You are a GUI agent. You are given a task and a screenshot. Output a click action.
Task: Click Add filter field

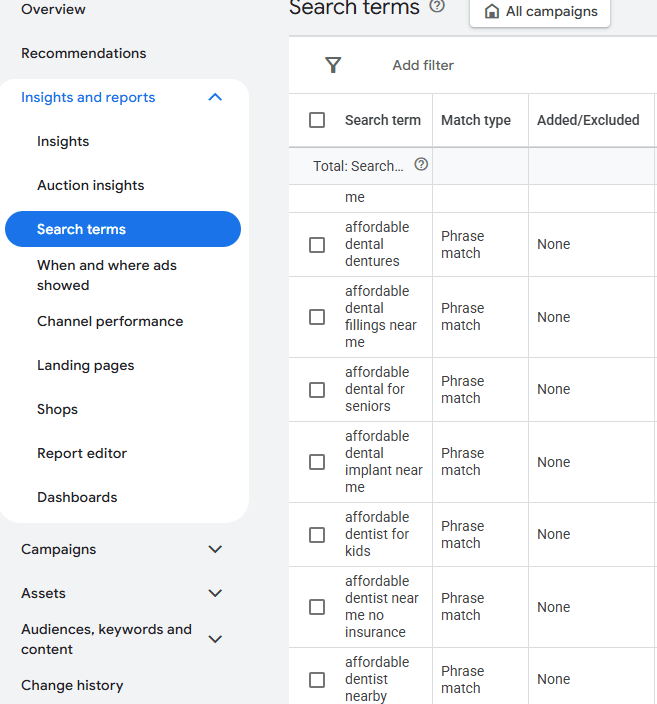(x=423, y=65)
